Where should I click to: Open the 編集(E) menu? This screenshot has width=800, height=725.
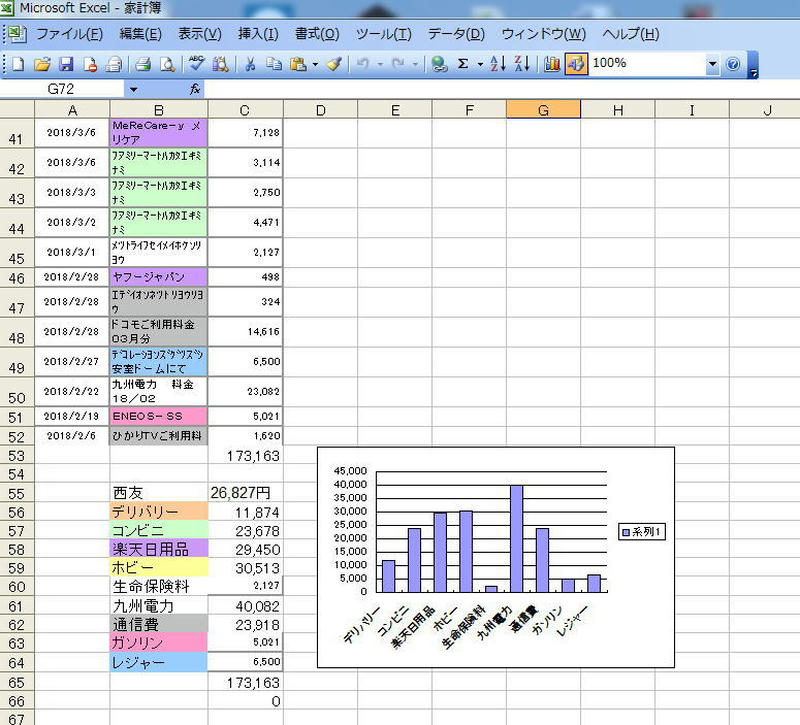click(x=140, y=34)
